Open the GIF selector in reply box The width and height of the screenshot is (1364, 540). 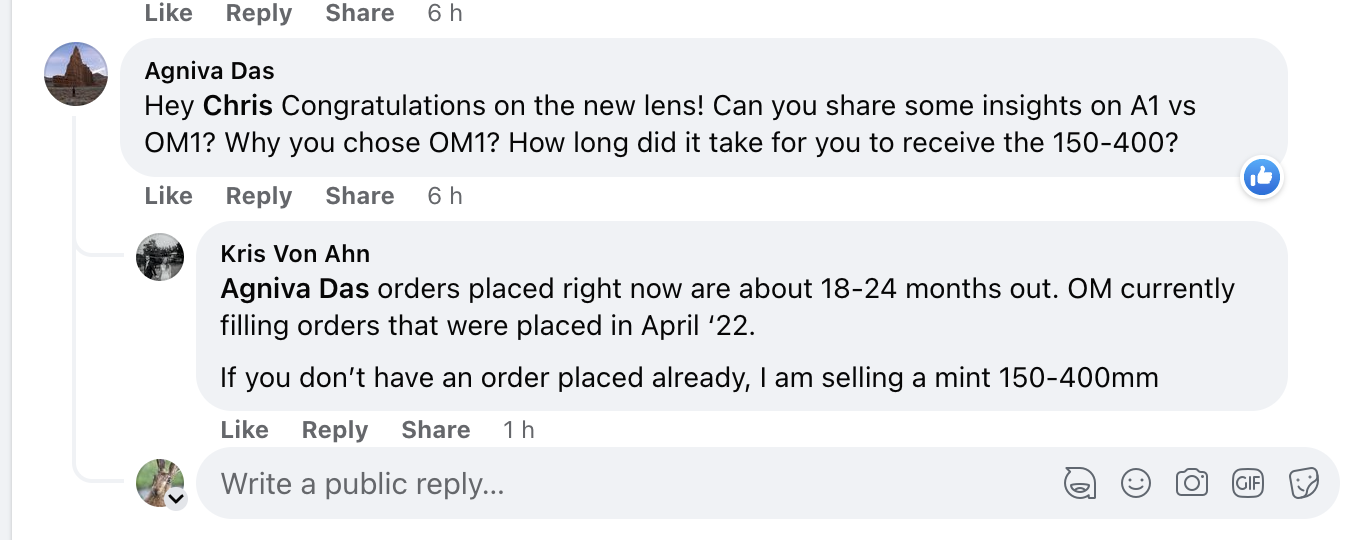point(1248,484)
